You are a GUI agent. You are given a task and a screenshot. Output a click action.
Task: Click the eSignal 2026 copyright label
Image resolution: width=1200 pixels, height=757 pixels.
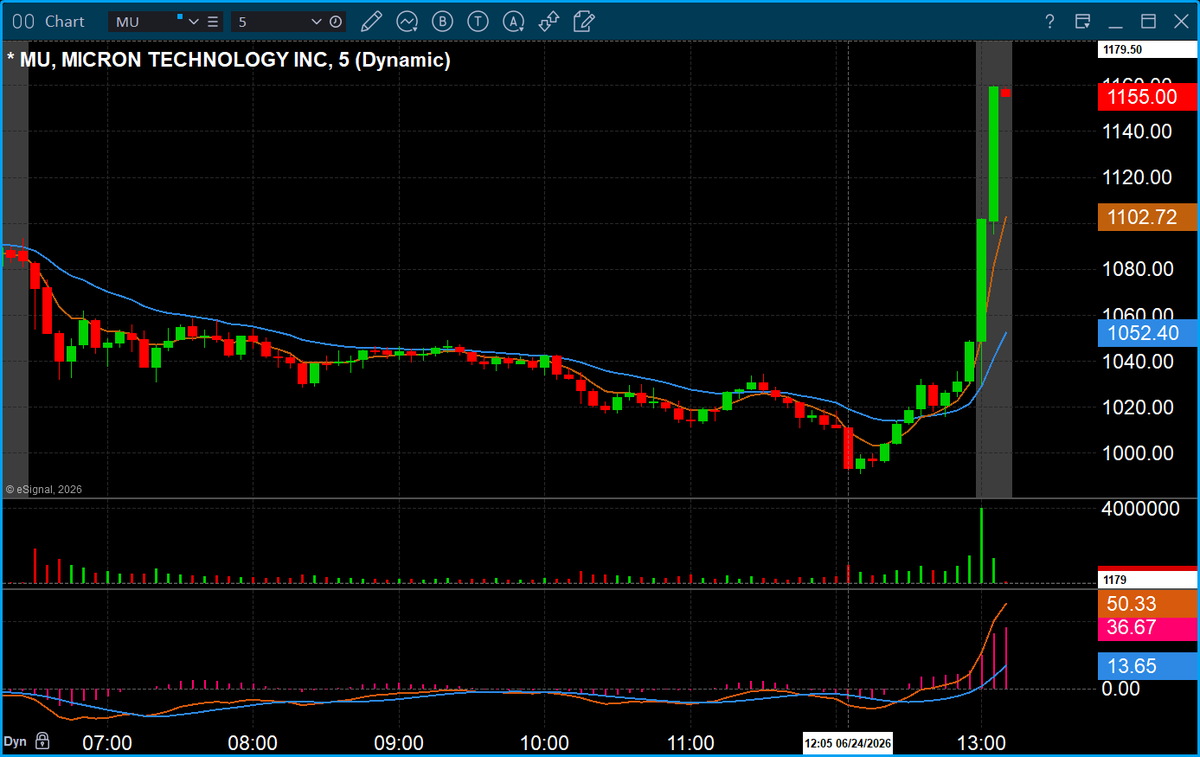click(x=44, y=489)
